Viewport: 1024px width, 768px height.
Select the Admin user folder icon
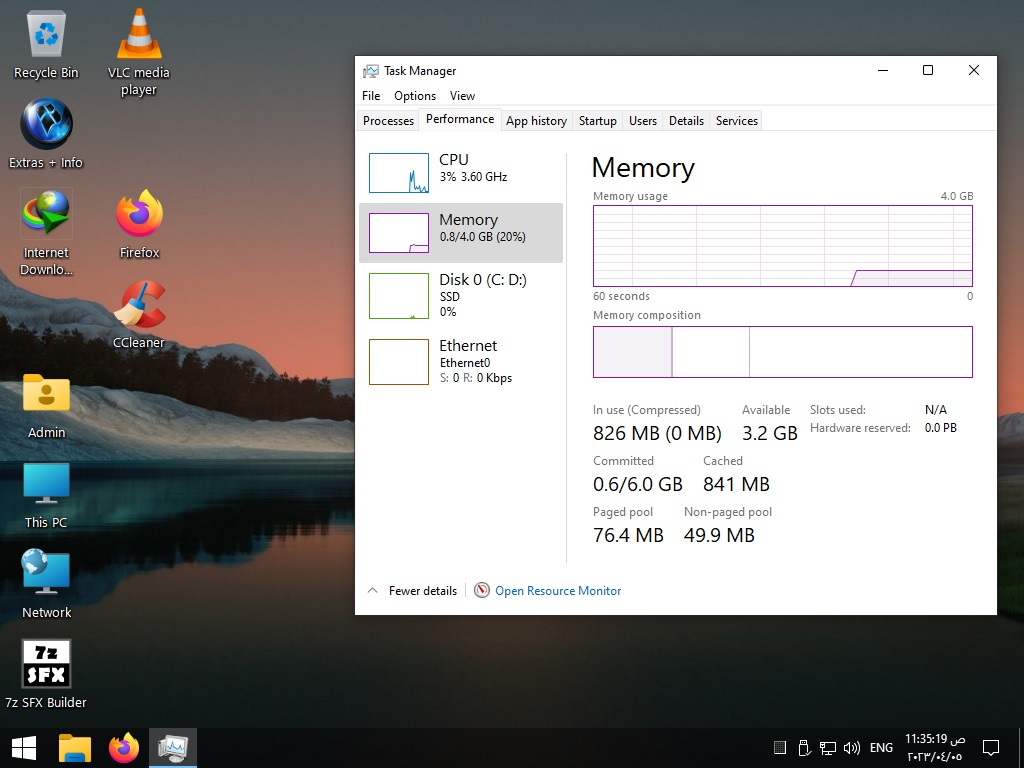click(x=46, y=405)
